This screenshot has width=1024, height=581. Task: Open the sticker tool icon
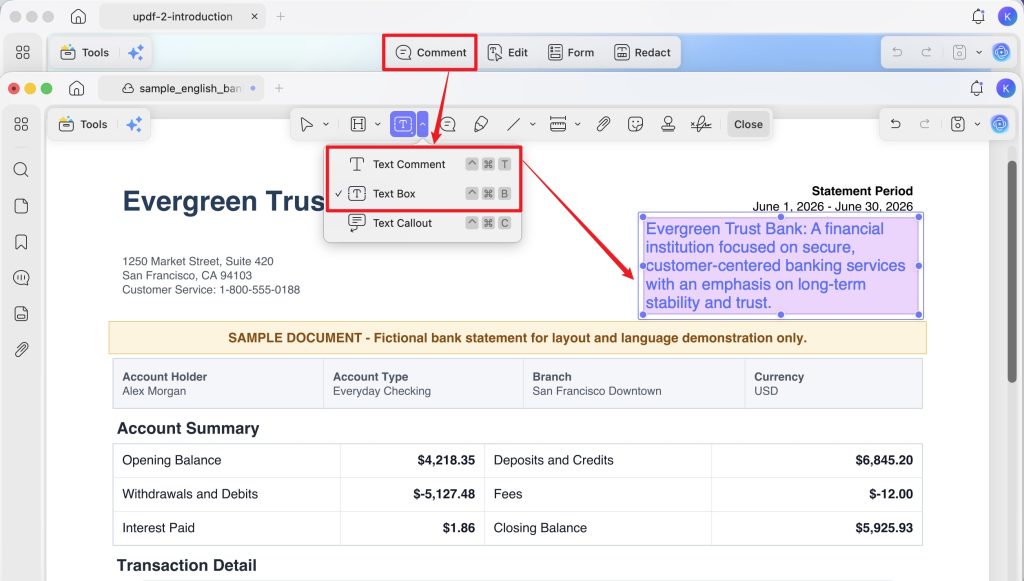tap(635, 124)
